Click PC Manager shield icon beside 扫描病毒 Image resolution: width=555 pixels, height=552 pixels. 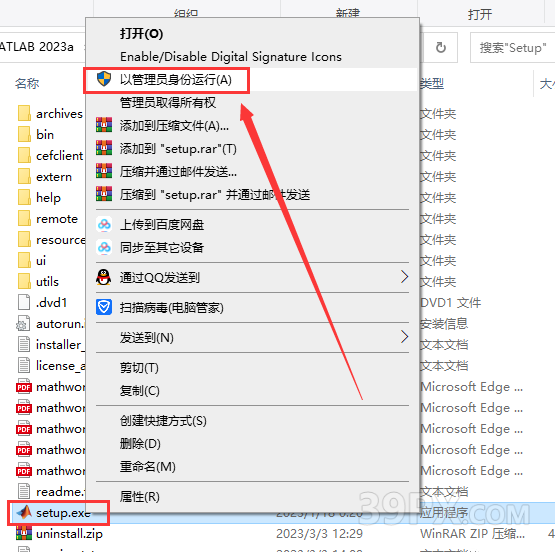[104, 307]
